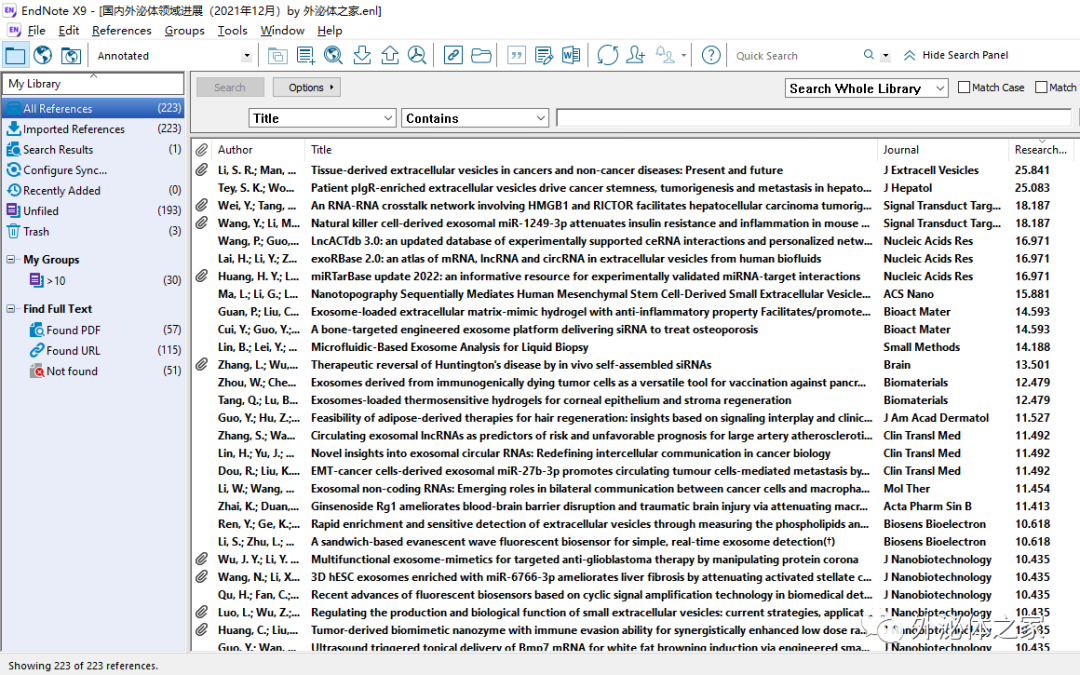
Task: Sort by the Research Notes column header
Action: click(x=1040, y=149)
